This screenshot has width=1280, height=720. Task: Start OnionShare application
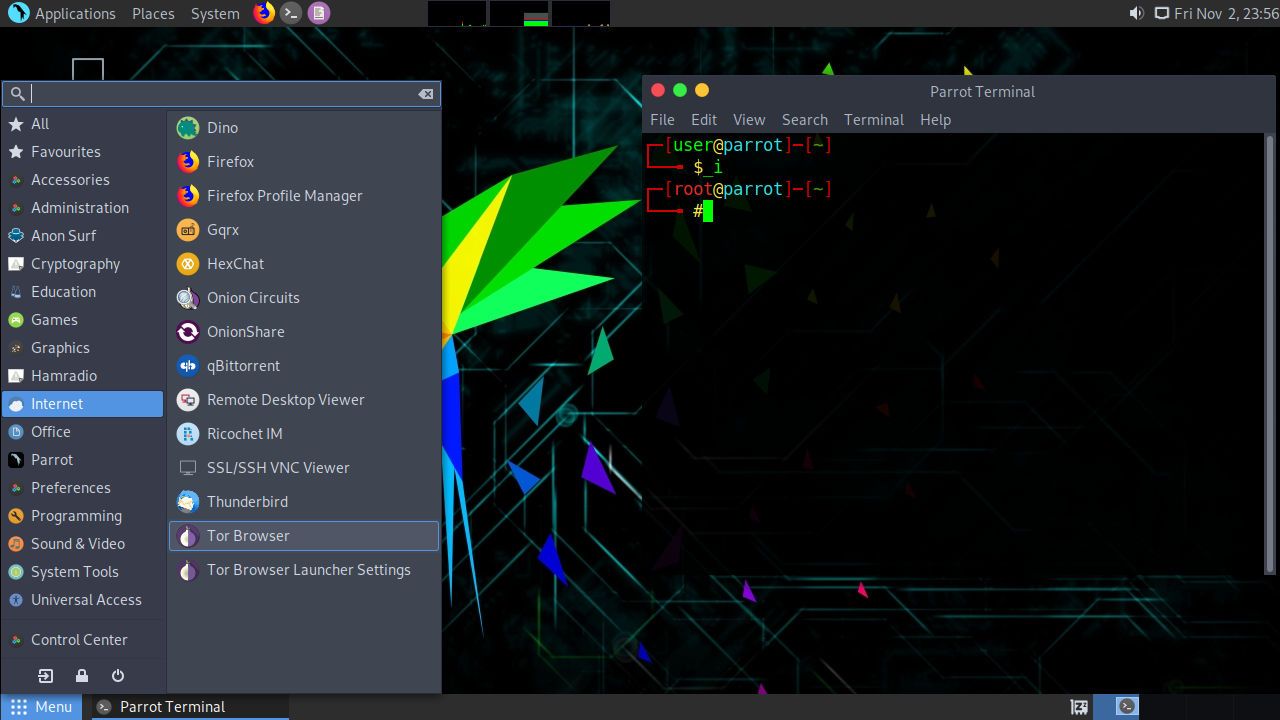point(304,331)
